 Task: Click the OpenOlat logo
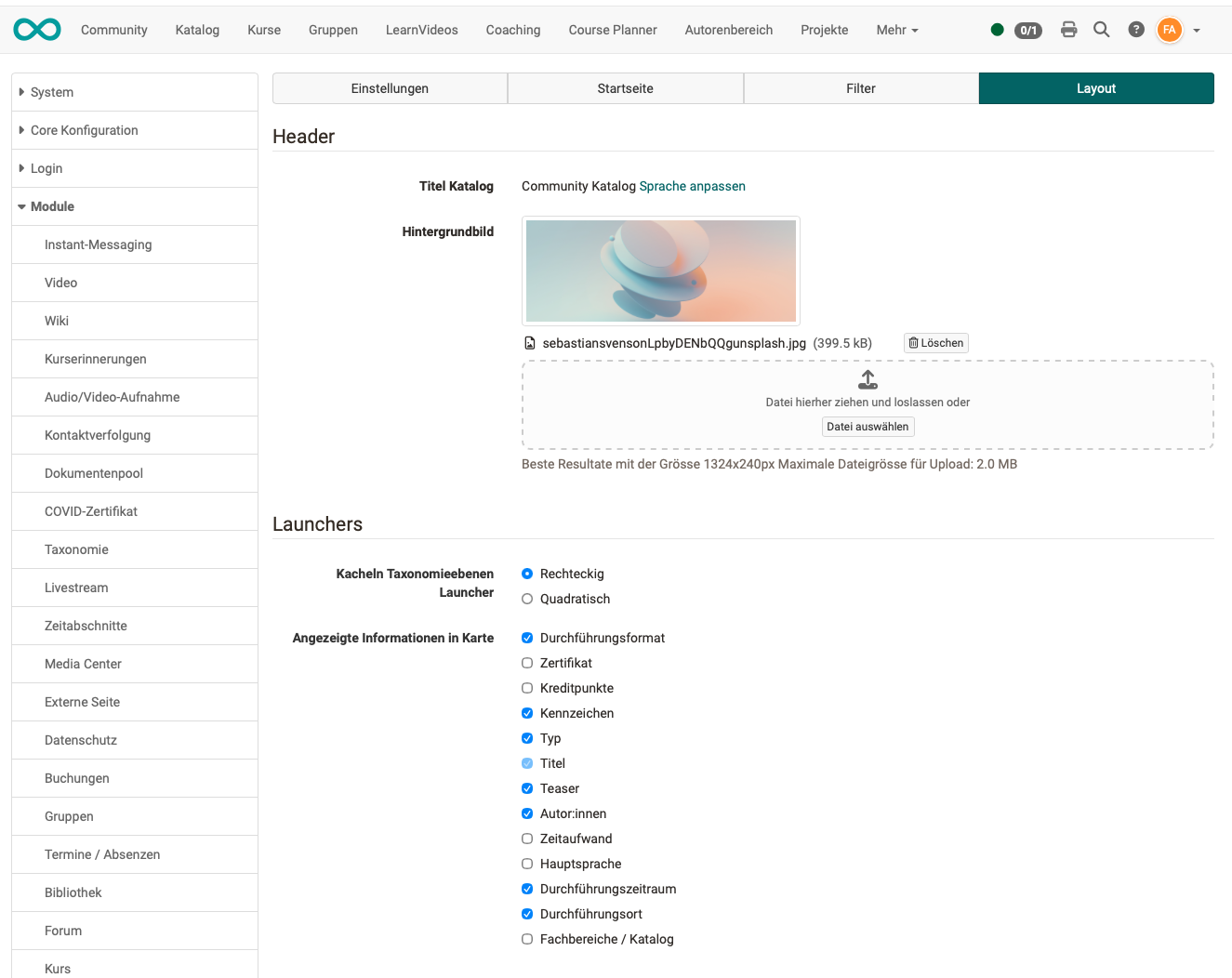(36, 29)
